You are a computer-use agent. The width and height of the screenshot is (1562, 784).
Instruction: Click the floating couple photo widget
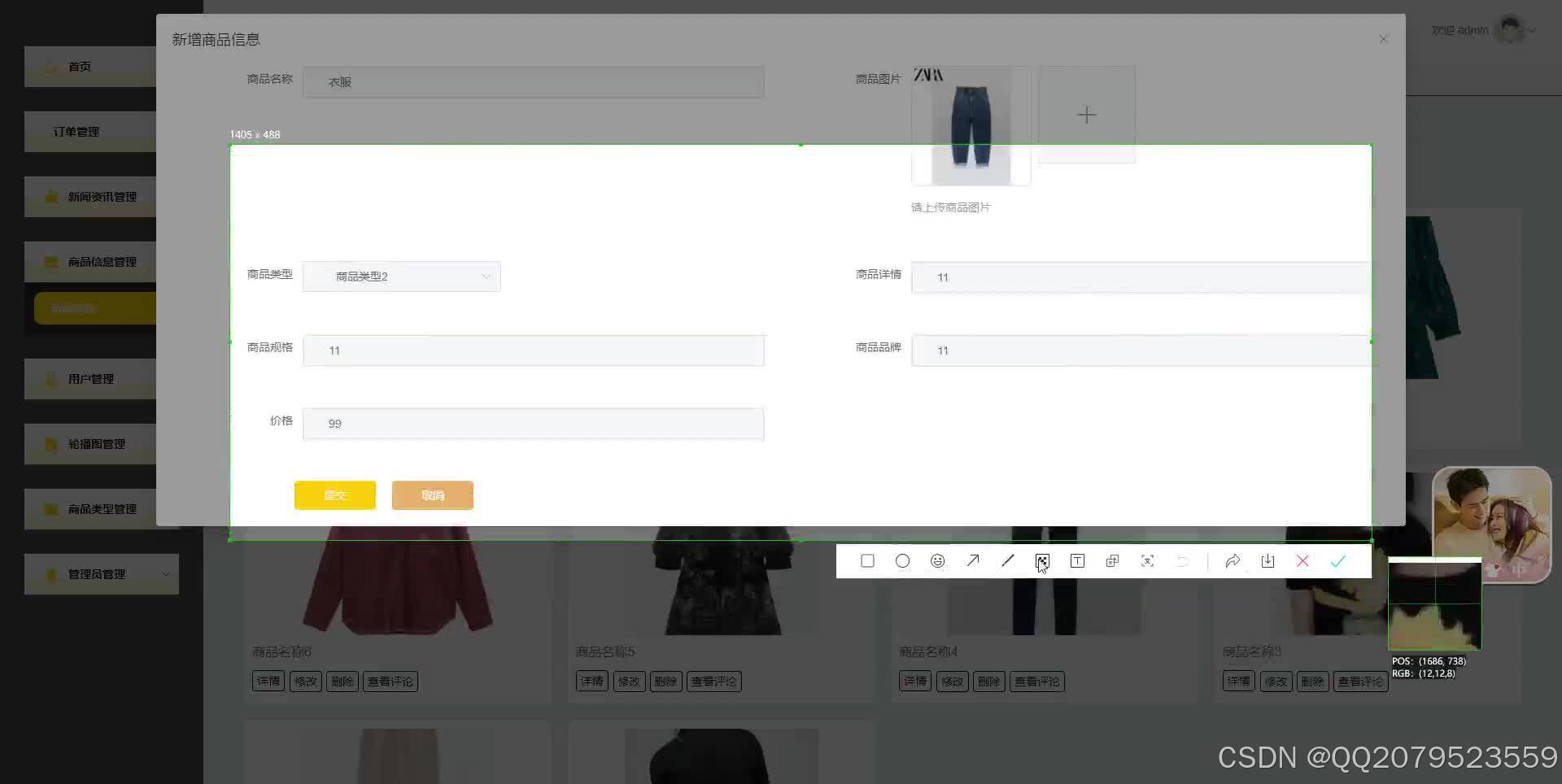click(x=1492, y=525)
